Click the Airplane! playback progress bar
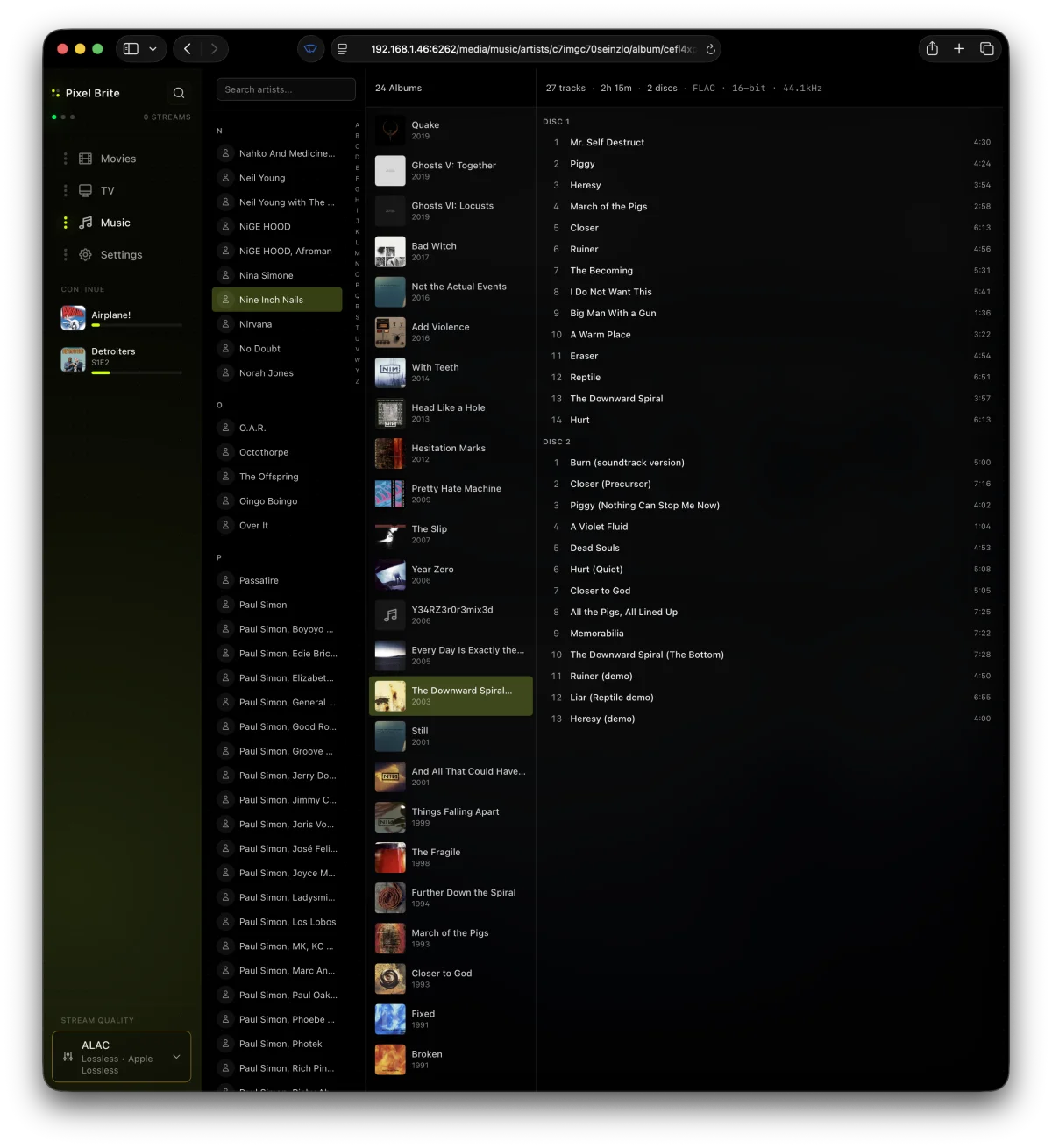1052x1148 pixels. 137,325
